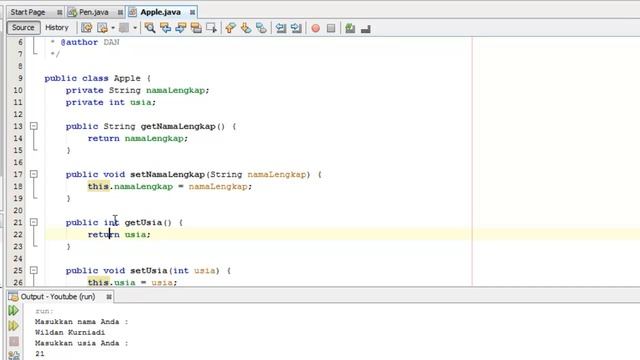
Task: Re-run with different parameters yellow arrows
Action: [13, 326]
